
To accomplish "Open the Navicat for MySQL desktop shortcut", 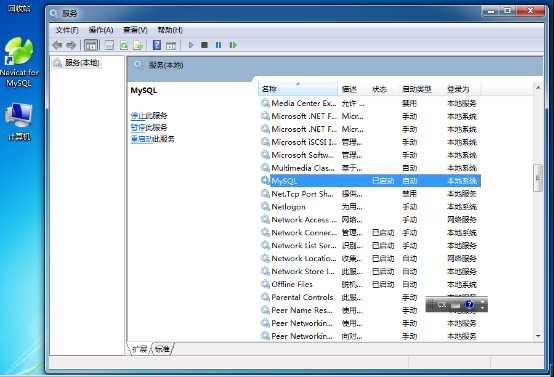I will tap(19, 63).
